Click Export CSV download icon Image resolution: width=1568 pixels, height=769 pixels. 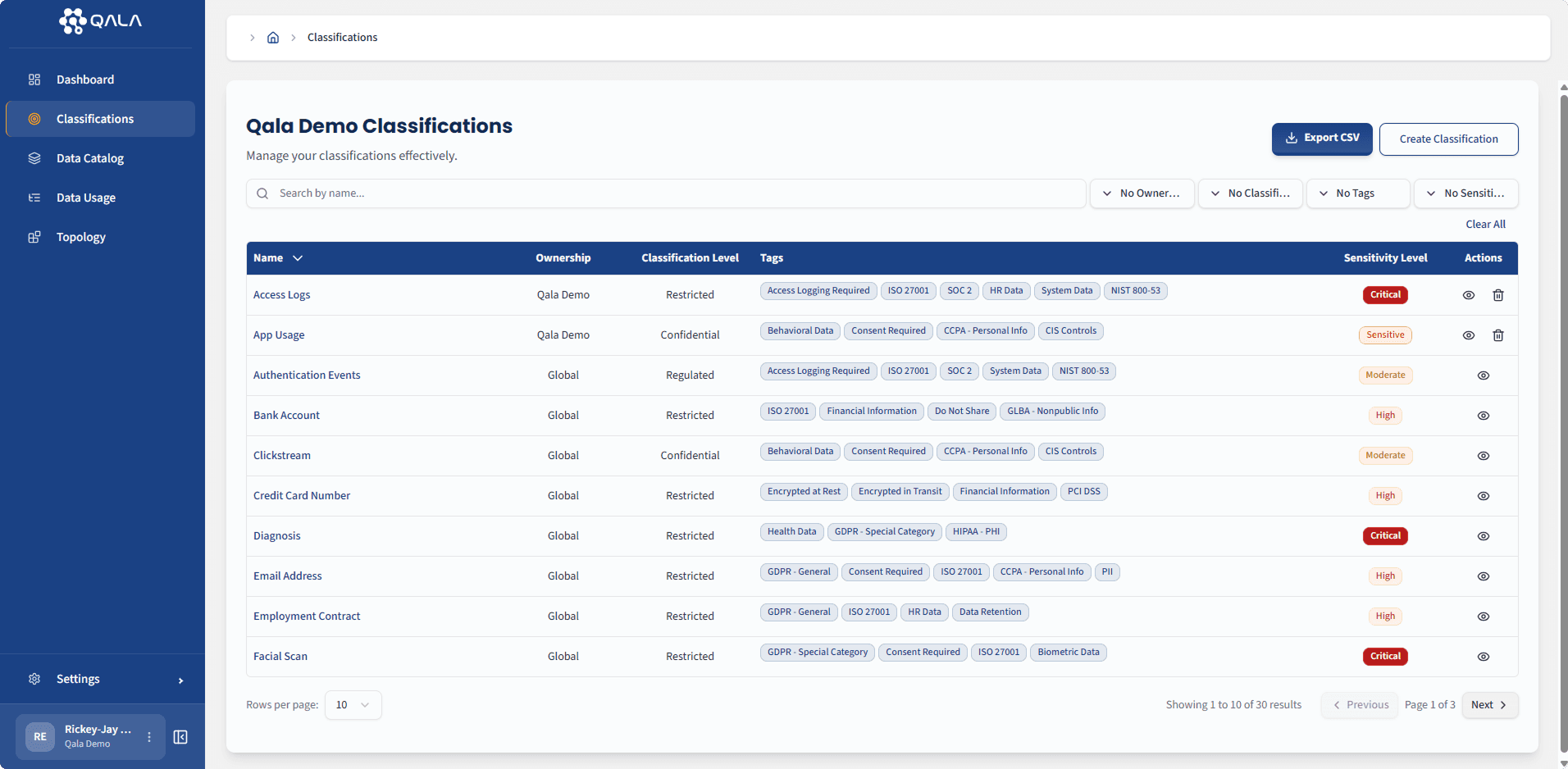[x=1292, y=139]
